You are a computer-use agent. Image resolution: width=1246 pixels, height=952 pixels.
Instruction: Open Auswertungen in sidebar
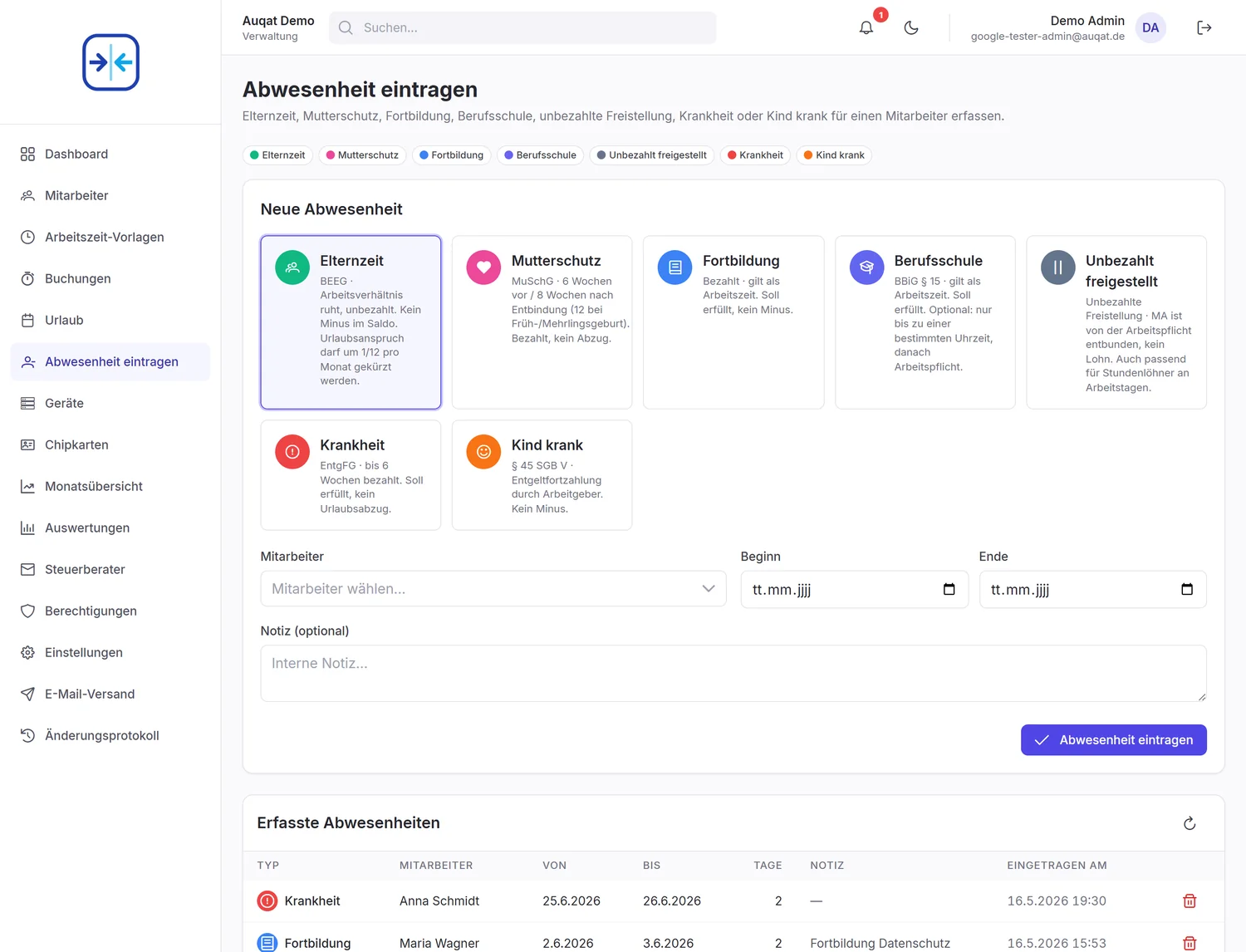tap(110, 528)
